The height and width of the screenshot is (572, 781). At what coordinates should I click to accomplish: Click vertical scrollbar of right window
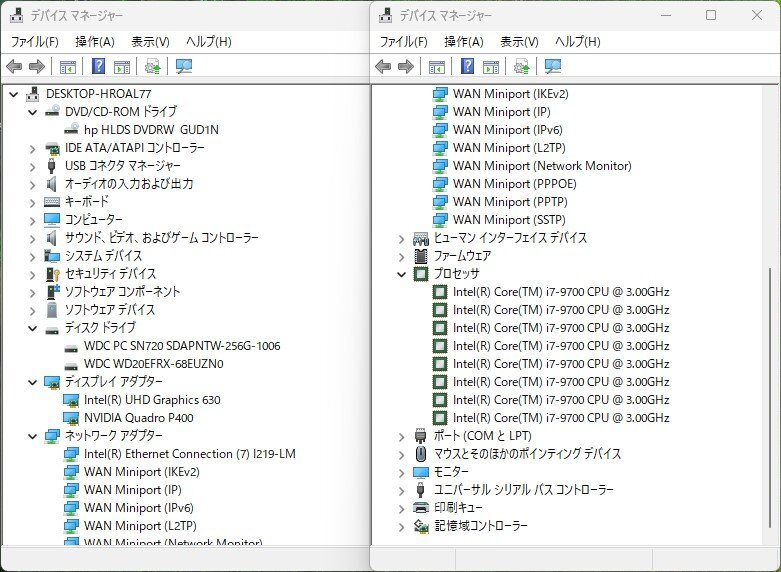point(769,398)
